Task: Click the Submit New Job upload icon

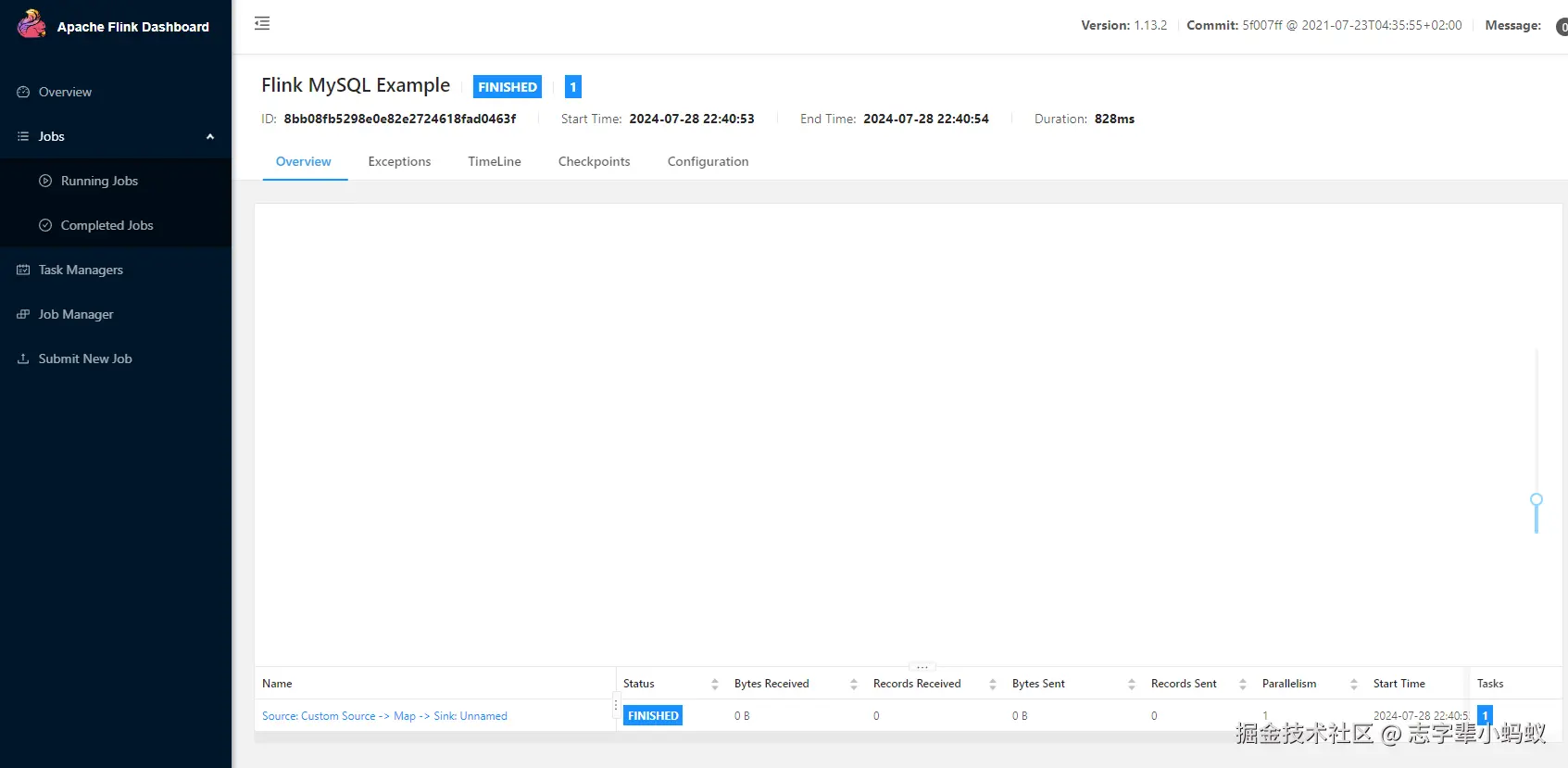Action: [23, 359]
